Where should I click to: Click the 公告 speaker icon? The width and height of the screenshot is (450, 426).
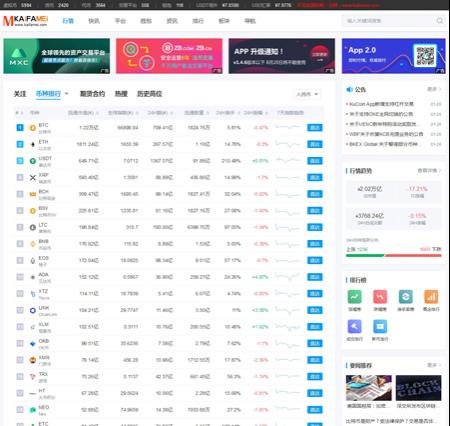tap(349, 89)
